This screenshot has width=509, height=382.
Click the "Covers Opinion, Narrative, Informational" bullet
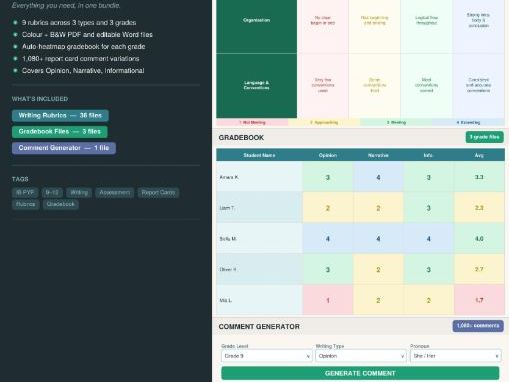point(83,71)
